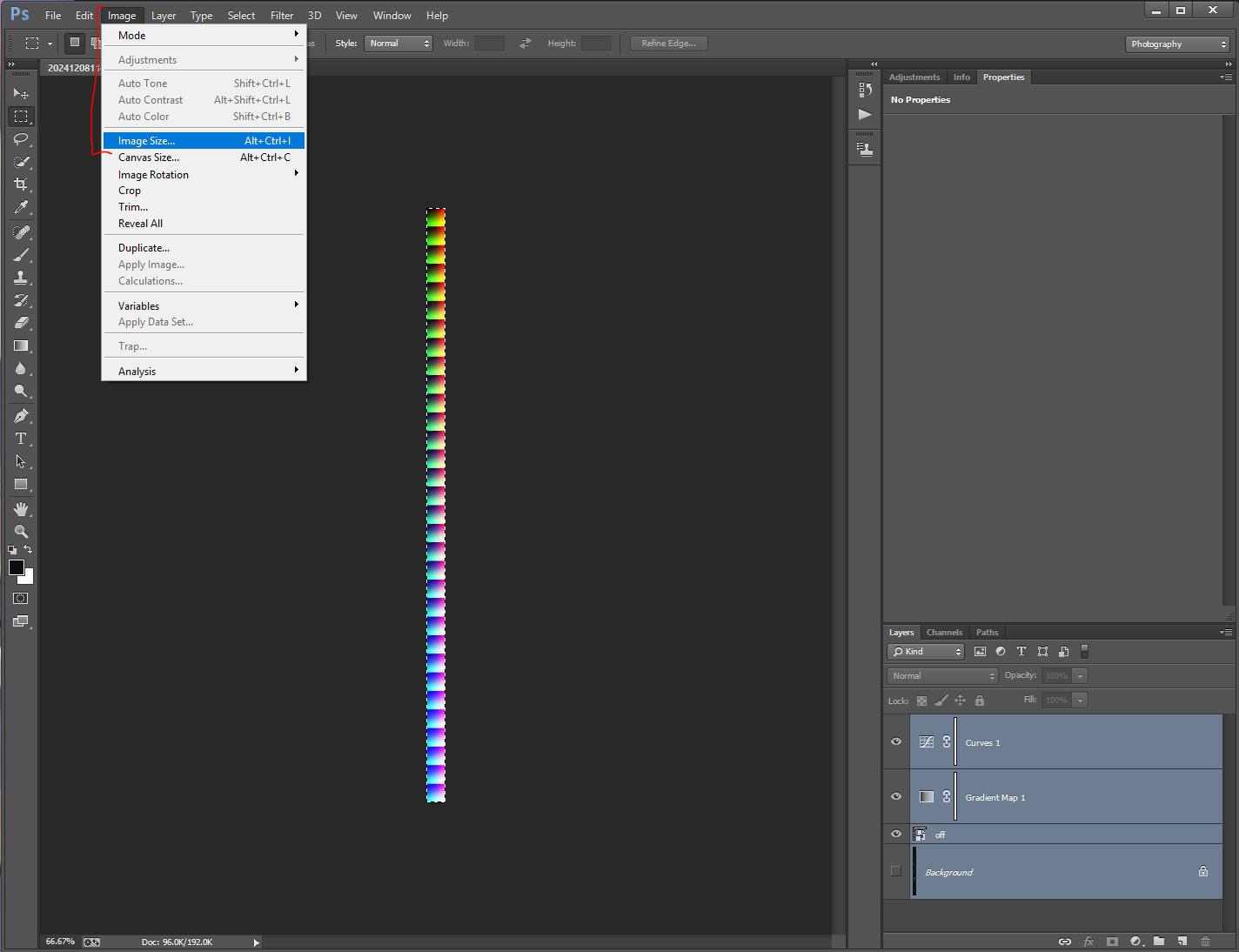This screenshot has height=952, width=1239.
Task: Select the Spot Healing Brush tool
Action: pyautogui.click(x=21, y=232)
